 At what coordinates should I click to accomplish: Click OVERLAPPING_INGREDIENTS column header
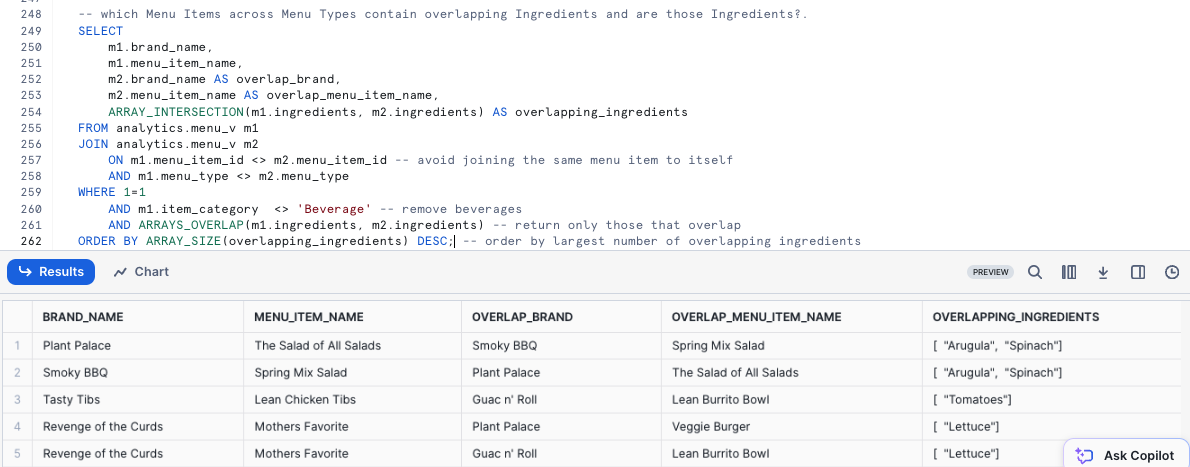[x=1015, y=317]
